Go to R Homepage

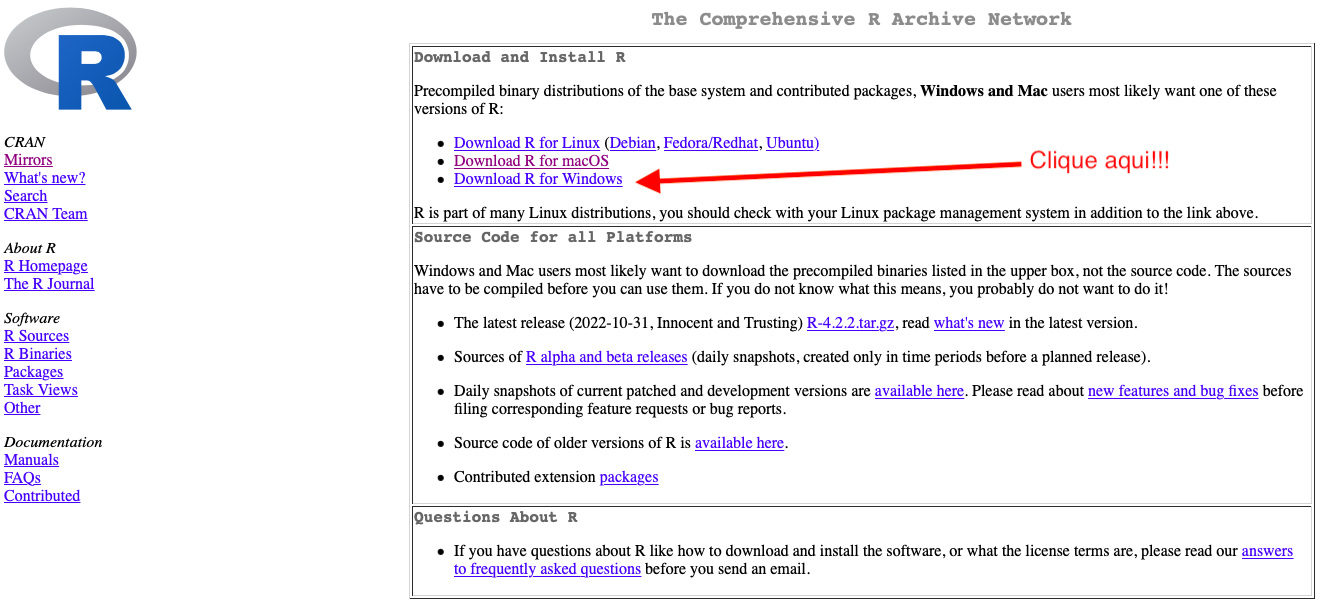(x=46, y=266)
